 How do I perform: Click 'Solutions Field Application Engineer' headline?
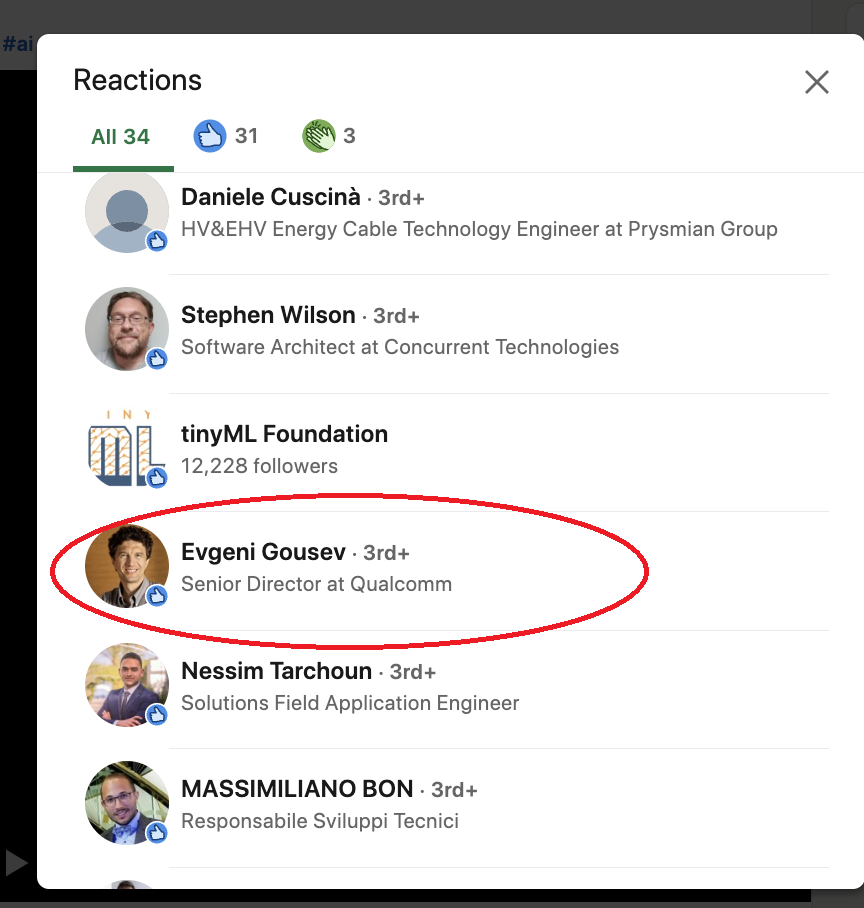[350, 703]
